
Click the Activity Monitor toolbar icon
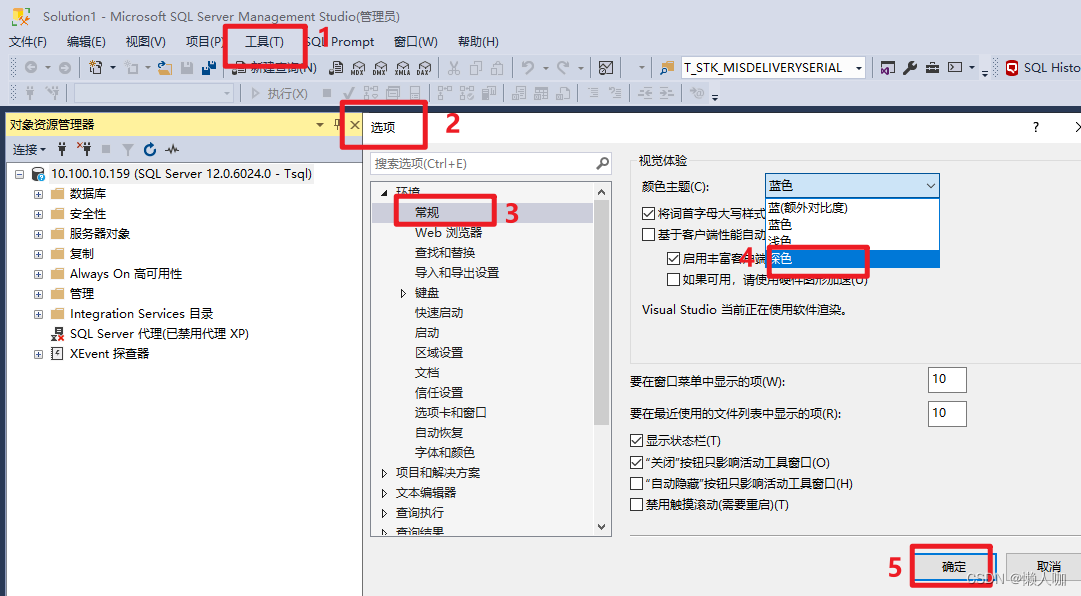point(606,68)
